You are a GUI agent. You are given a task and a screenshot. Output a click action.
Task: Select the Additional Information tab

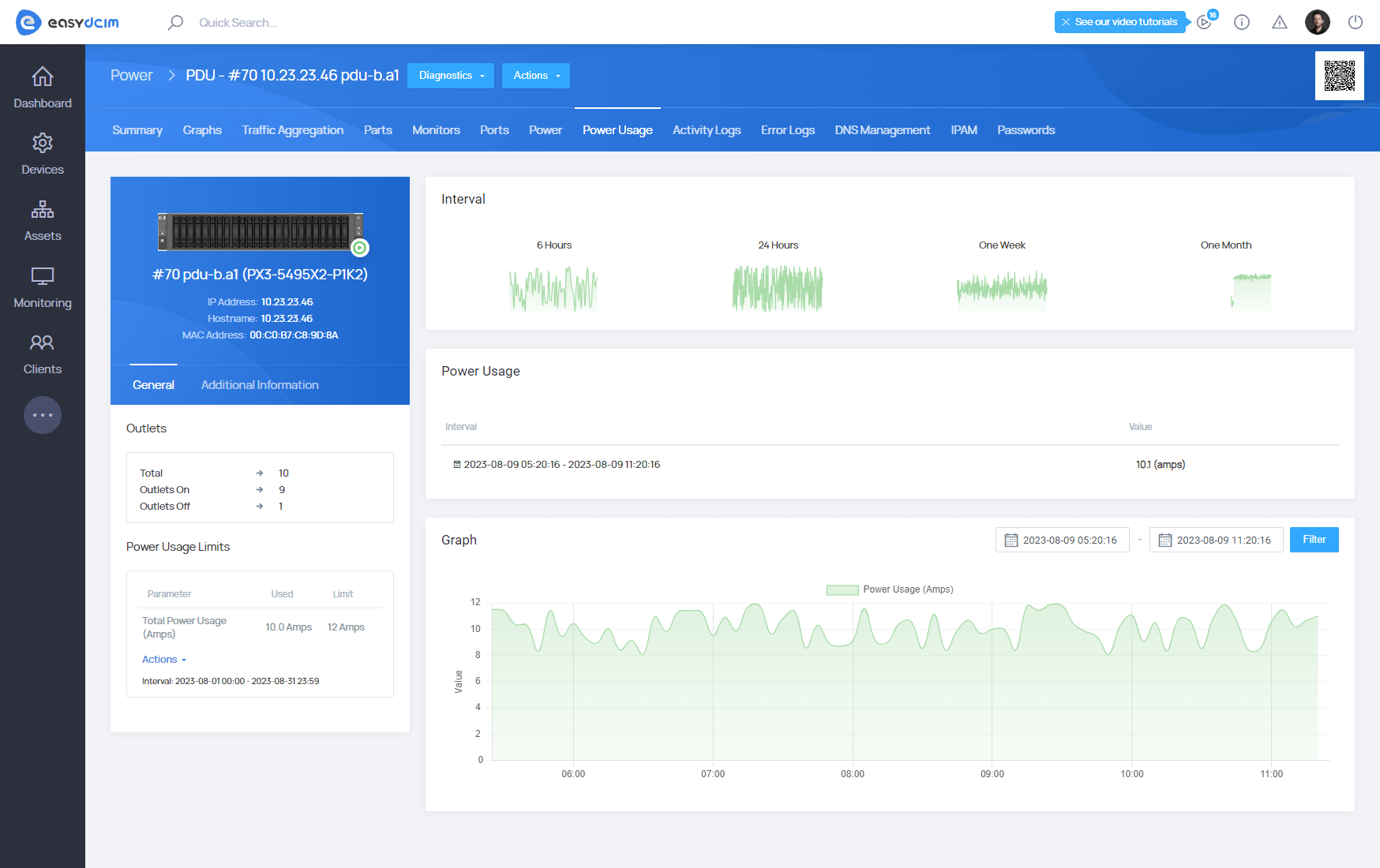(260, 385)
